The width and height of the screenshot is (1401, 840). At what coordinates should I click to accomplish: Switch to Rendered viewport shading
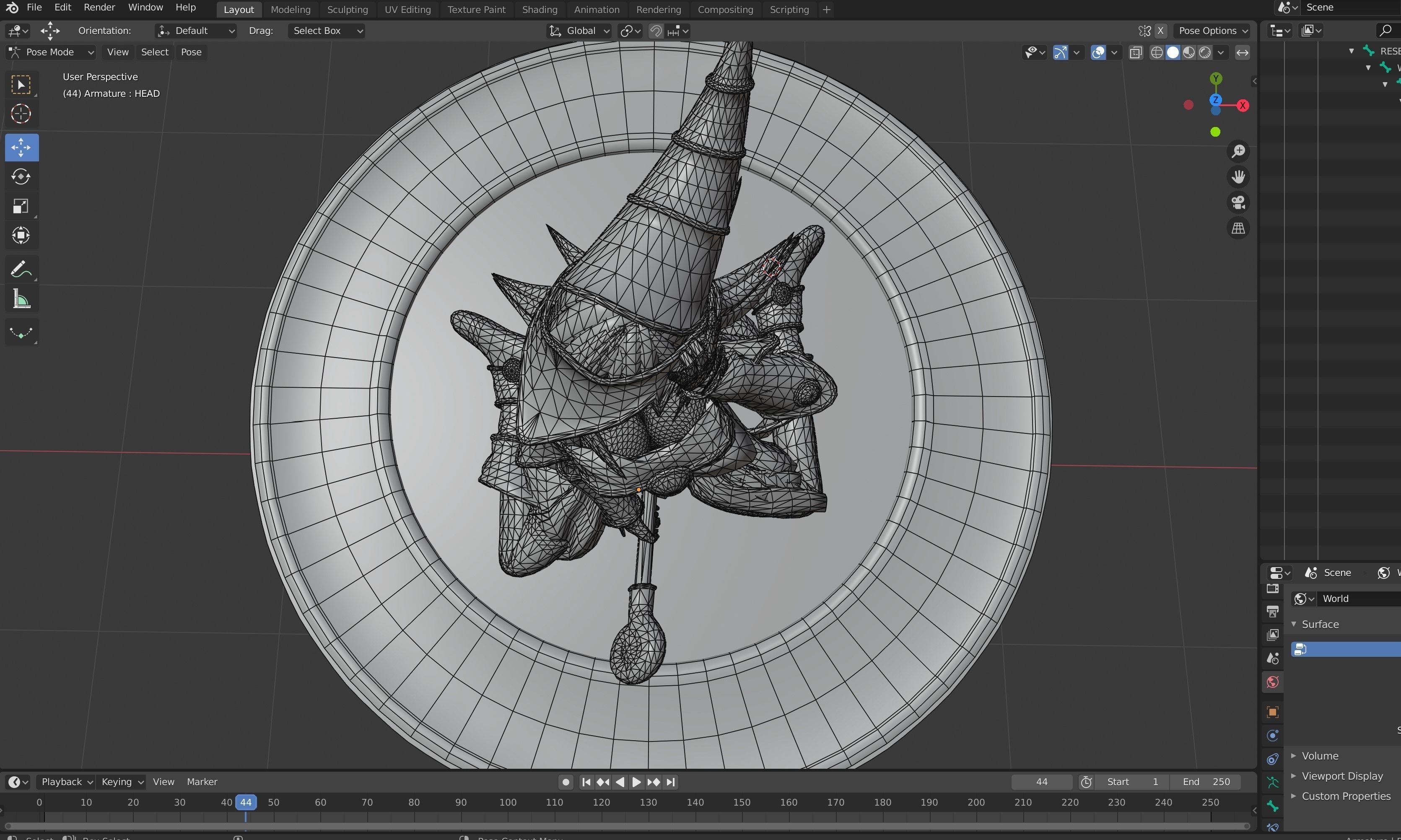(x=1204, y=53)
